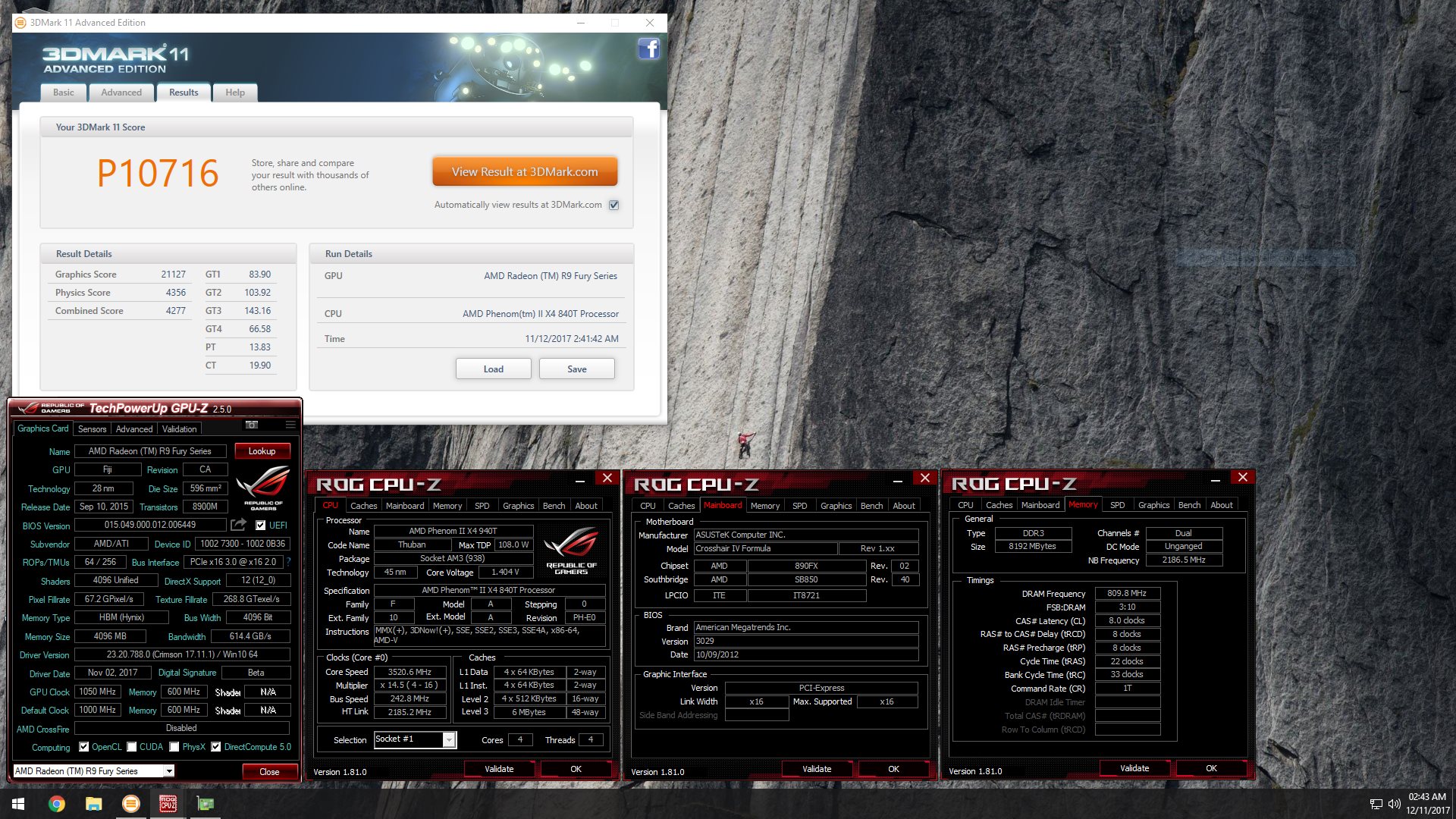Click the Combined Score value 4277
This screenshot has height=819, width=1456.
(176, 311)
